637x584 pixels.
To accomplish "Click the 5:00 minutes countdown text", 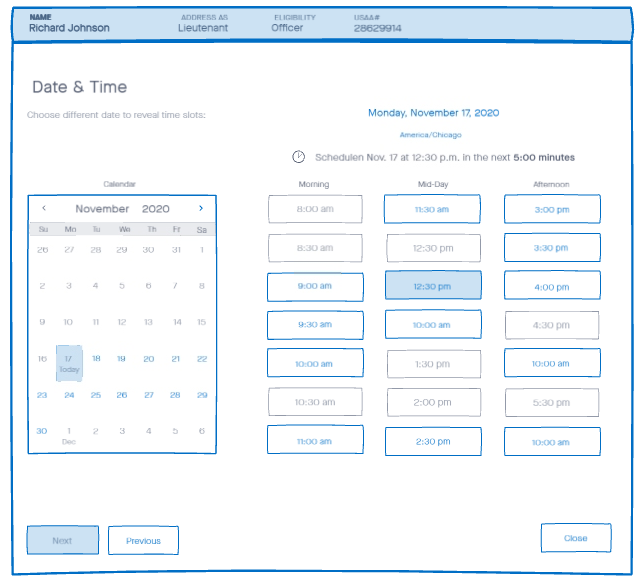I will tap(544, 158).
